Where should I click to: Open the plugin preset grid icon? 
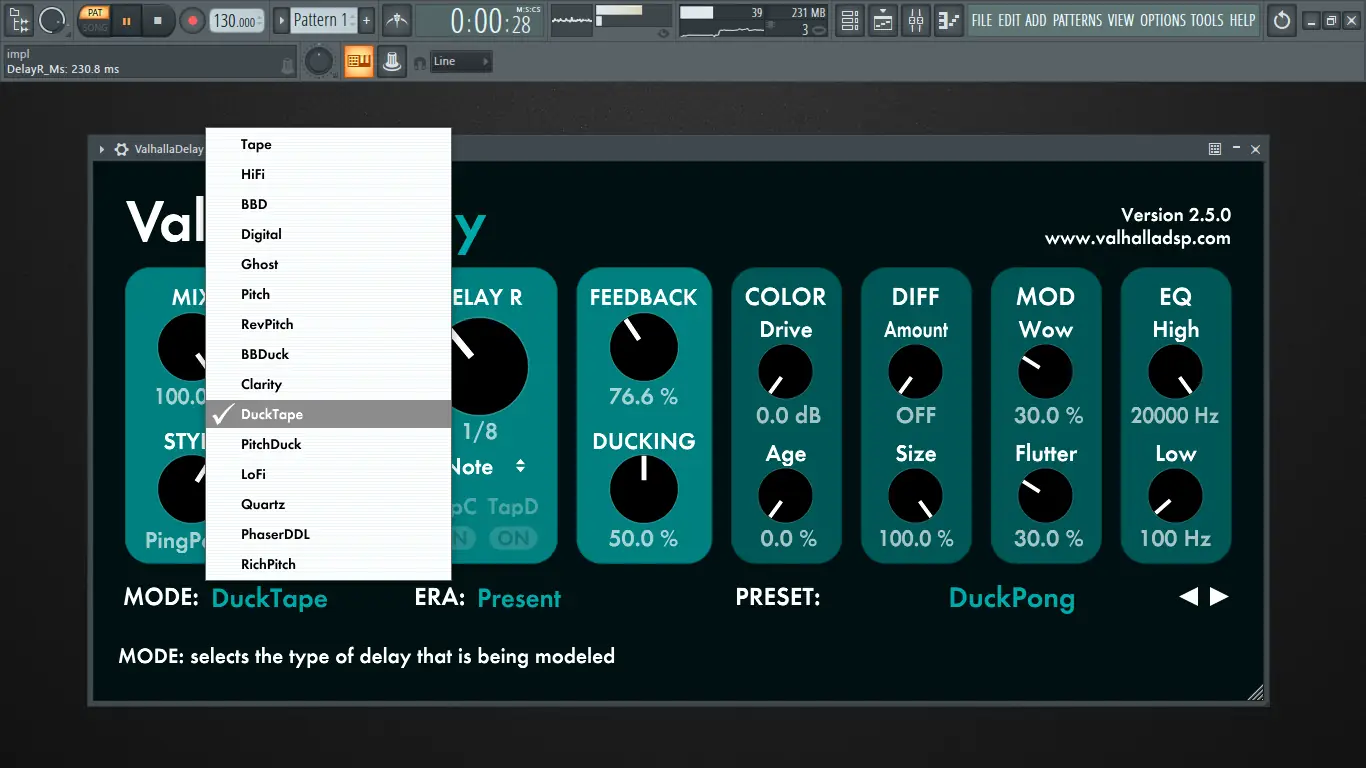1215,149
